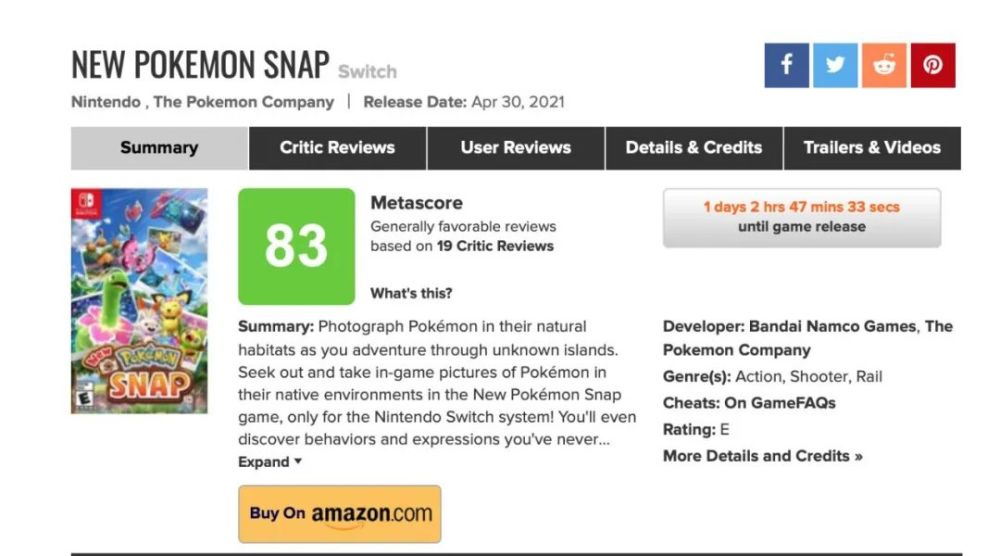Open the 19 Critic Reviews link

(495, 246)
